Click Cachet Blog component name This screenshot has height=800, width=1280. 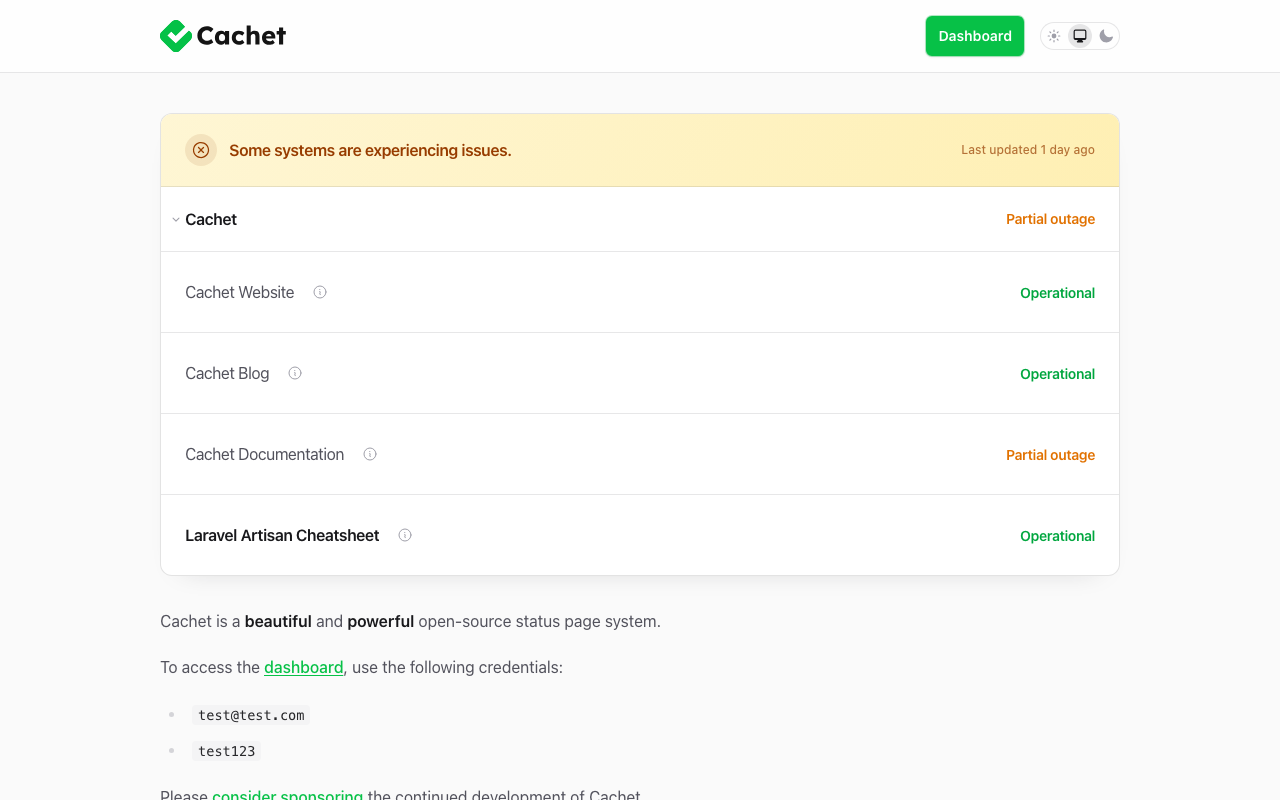coord(227,373)
